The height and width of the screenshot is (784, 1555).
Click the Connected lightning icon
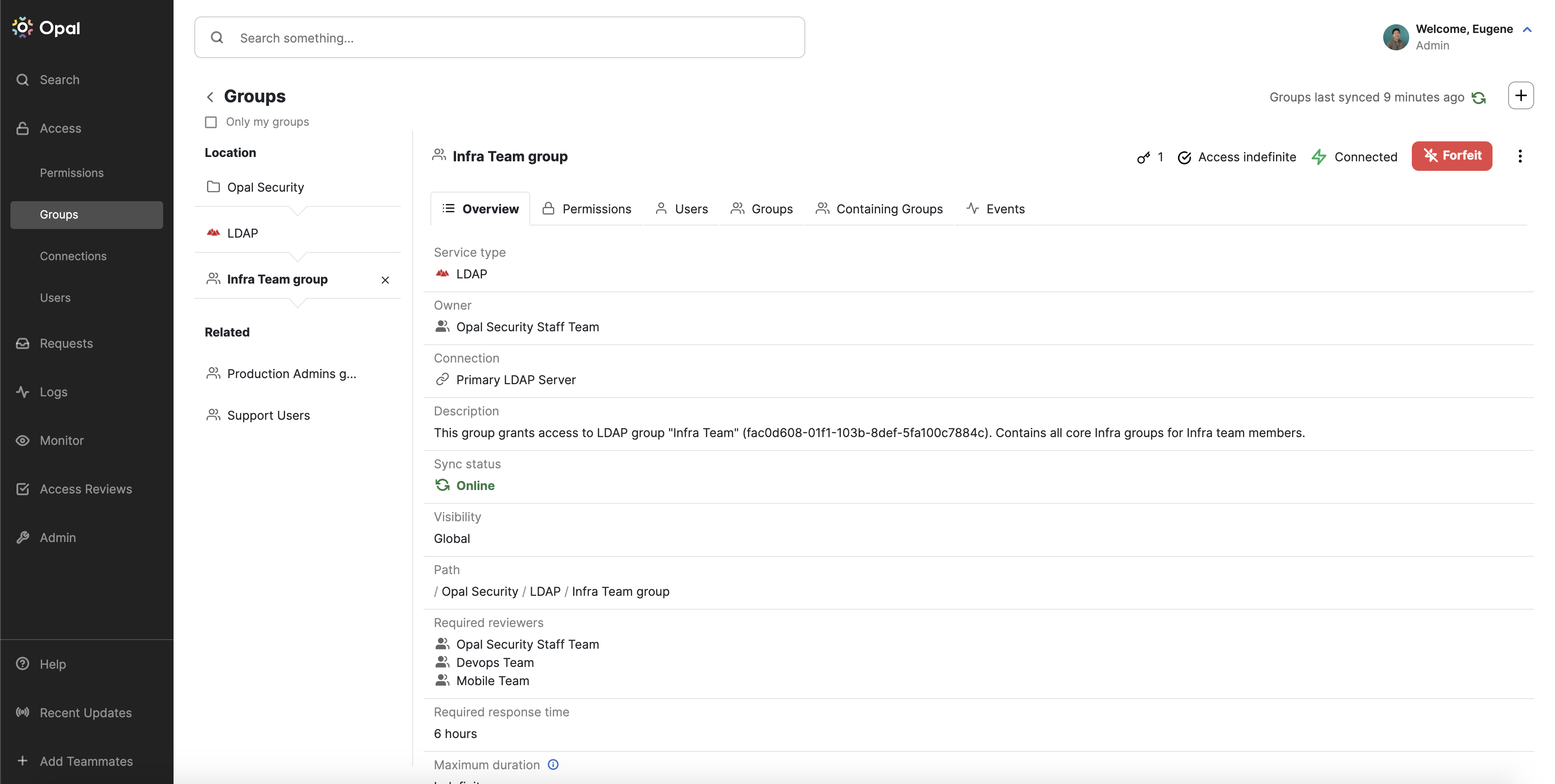click(x=1319, y=157)
